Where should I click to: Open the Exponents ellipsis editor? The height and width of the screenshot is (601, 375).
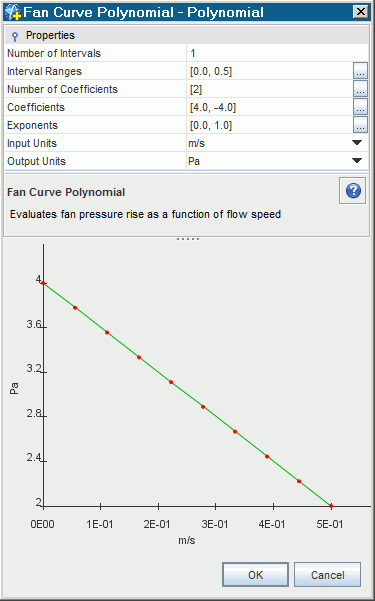[x=360, y=125]
